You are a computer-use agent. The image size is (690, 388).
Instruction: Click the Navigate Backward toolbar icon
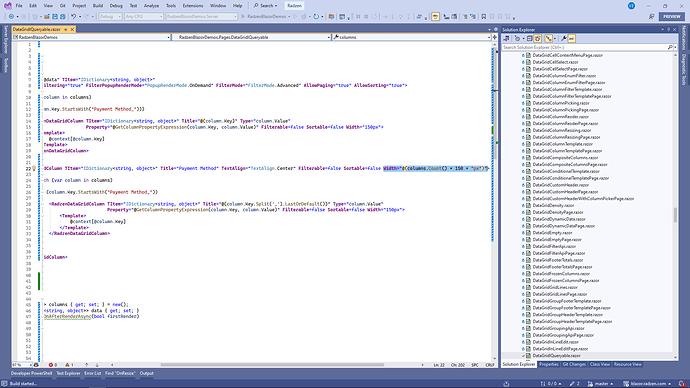(x=11, y=16)
